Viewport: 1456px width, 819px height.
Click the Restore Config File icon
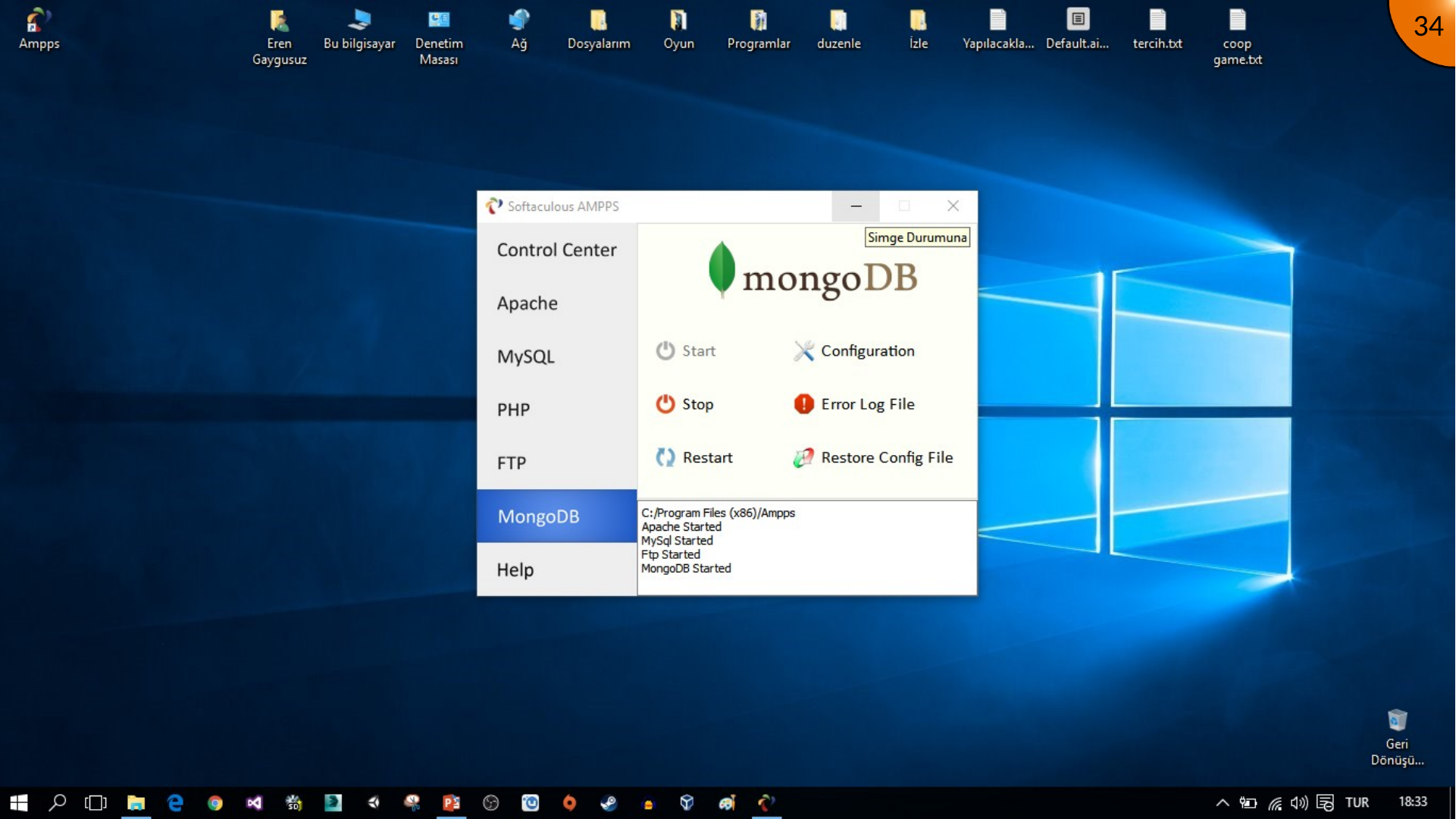(803, 457)
